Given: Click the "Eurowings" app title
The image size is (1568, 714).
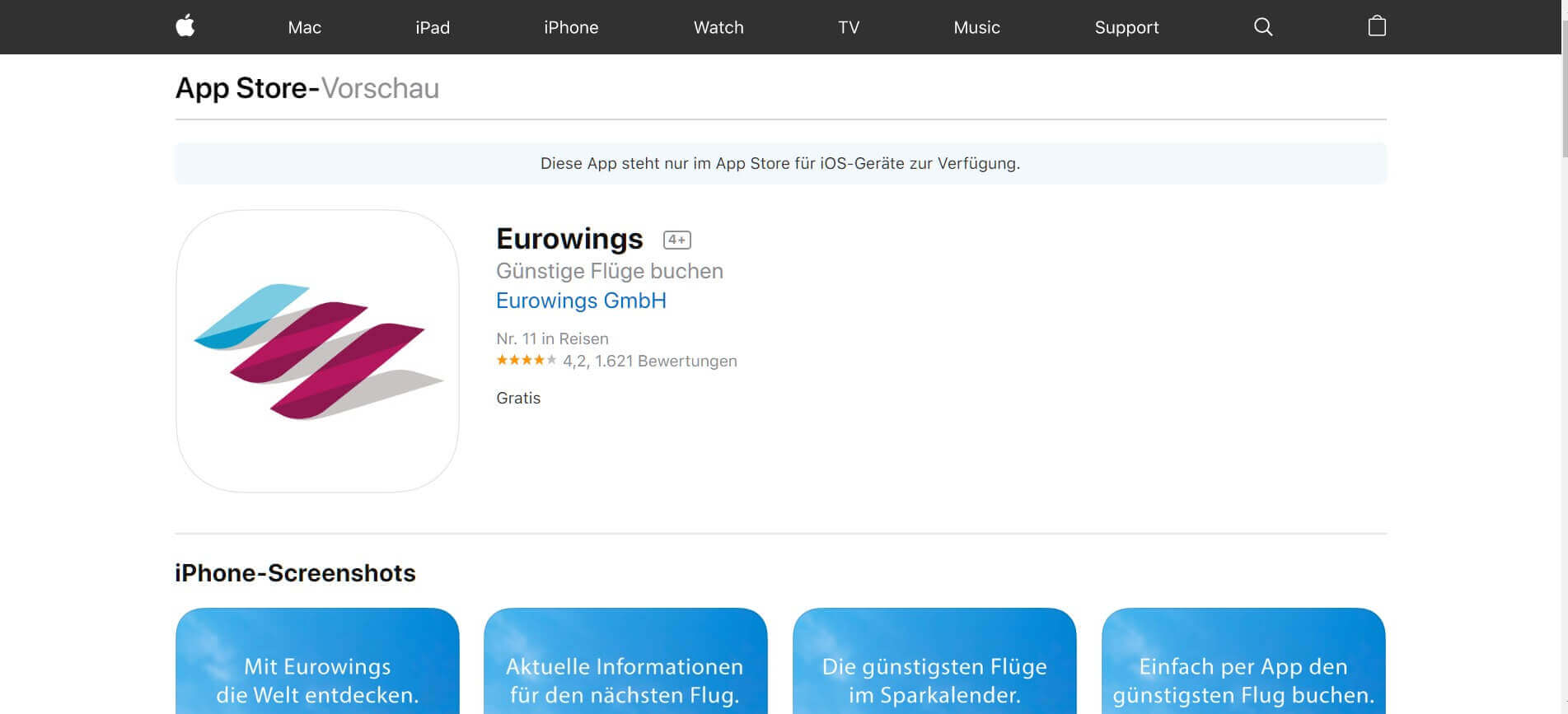Looking at the screenshot, I should coord(569,239).
